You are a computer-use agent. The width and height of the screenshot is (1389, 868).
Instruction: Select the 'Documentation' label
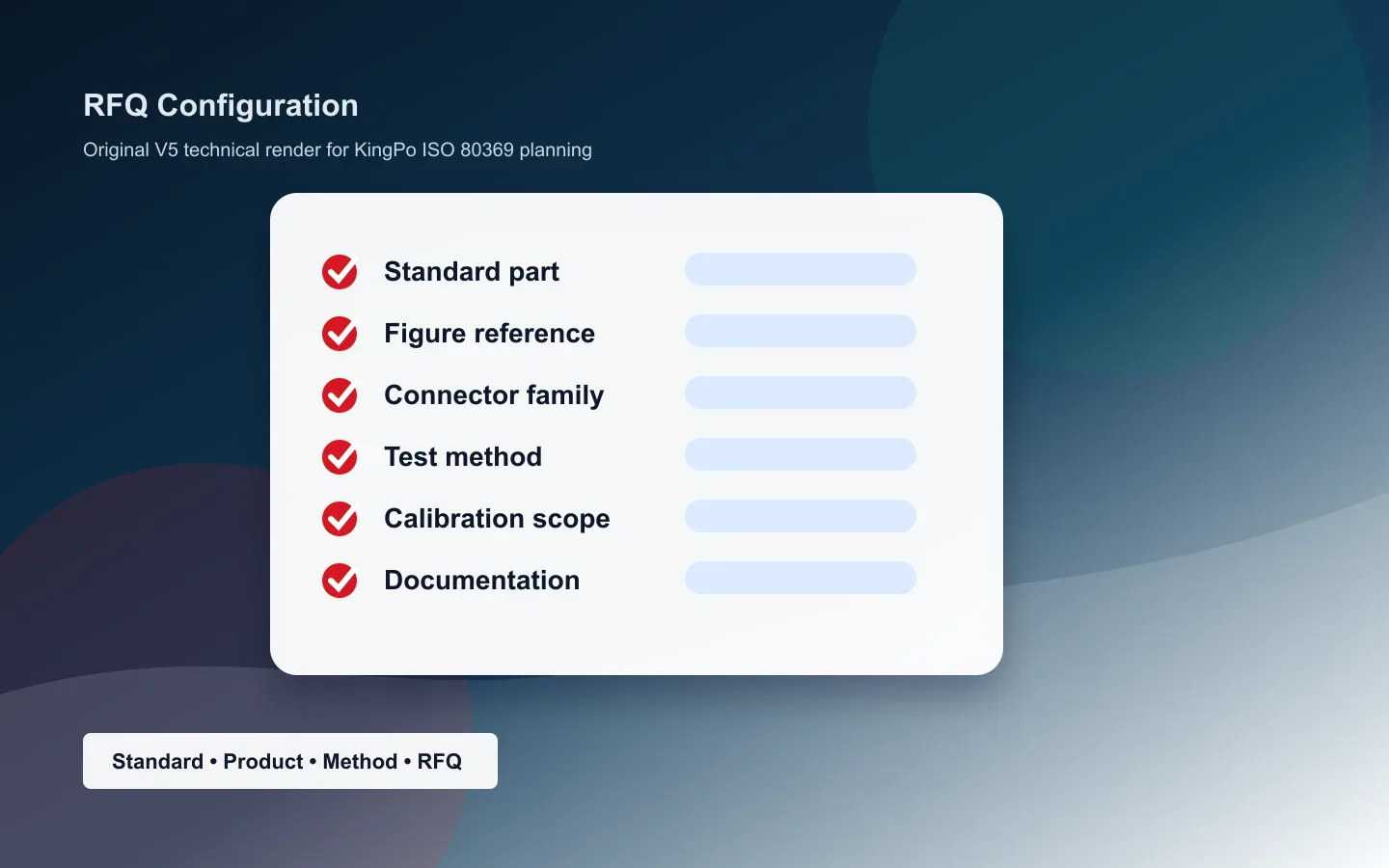[x=482, y=581]
